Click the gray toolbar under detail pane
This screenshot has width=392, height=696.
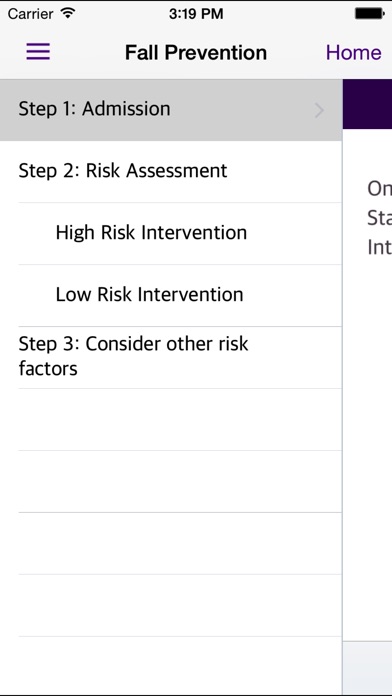(x=368, y=668)
